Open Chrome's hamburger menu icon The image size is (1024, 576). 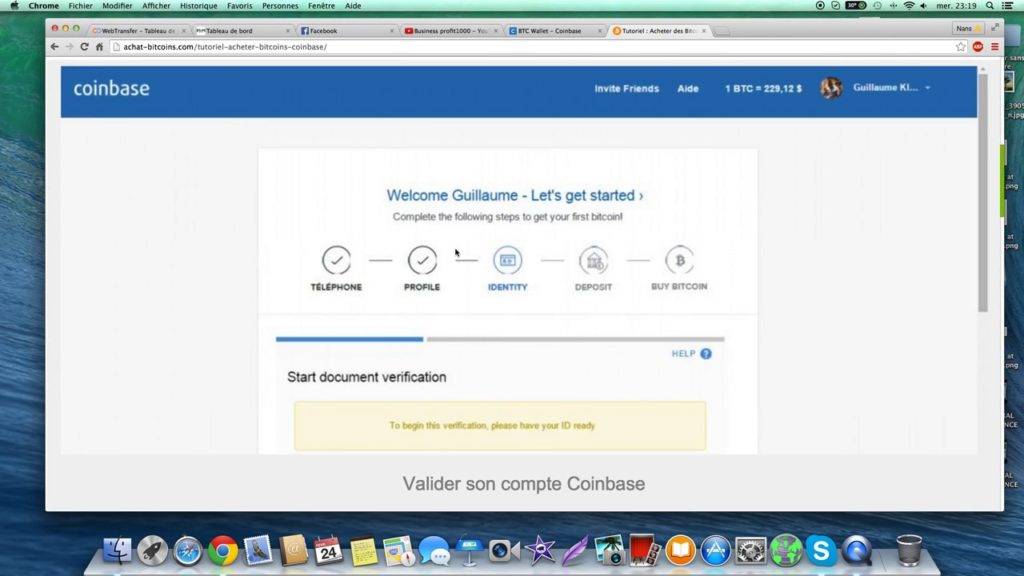coord(995,47)
